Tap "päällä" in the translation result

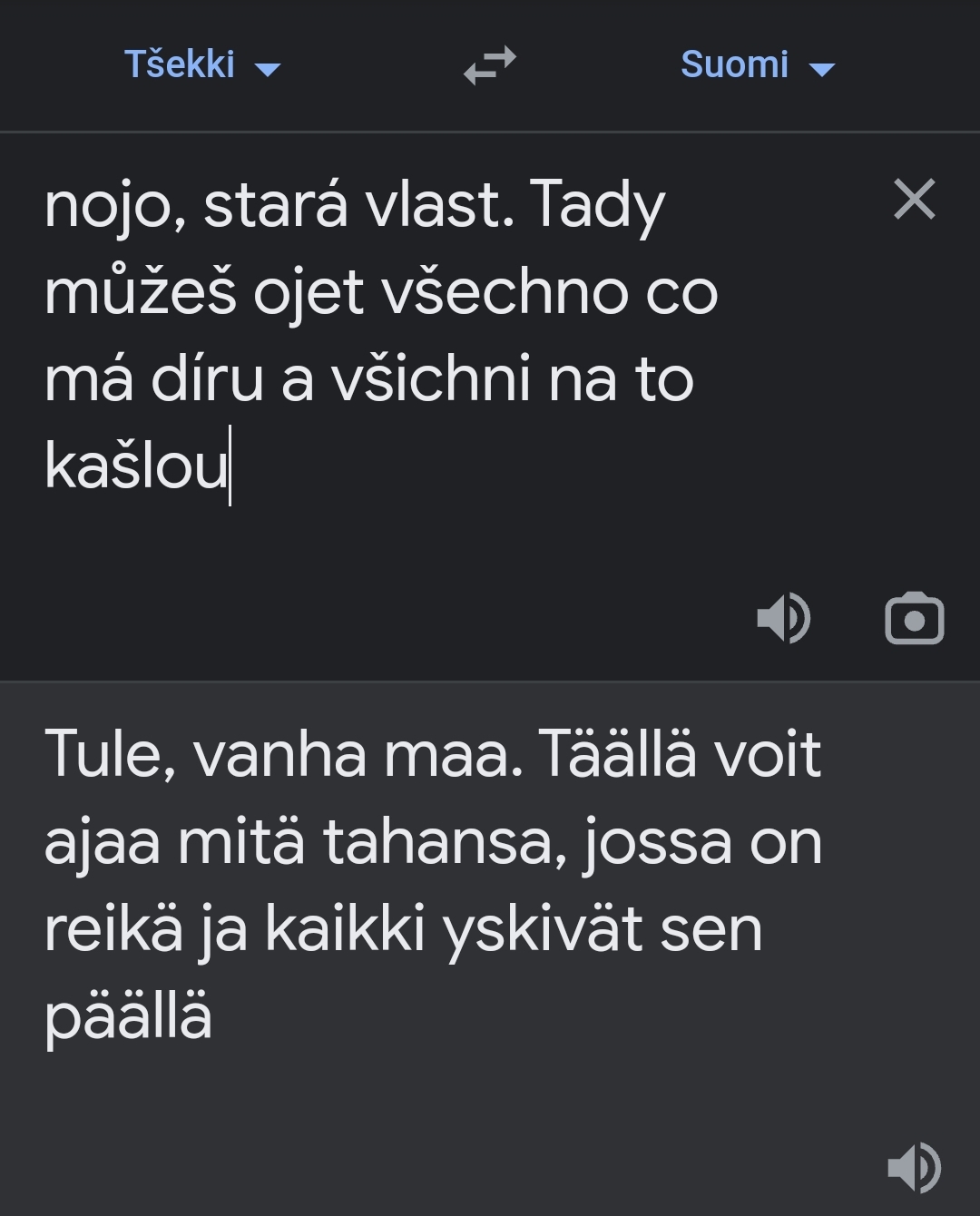128,1016
